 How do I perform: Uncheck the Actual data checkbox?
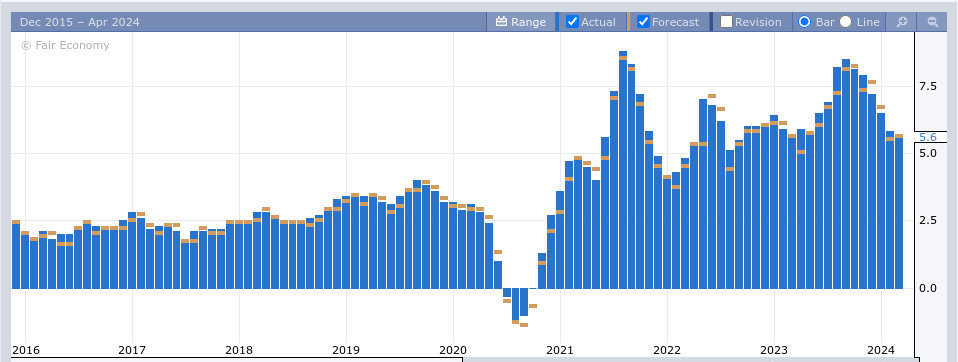pyautogui.click(x=572, y=22)
